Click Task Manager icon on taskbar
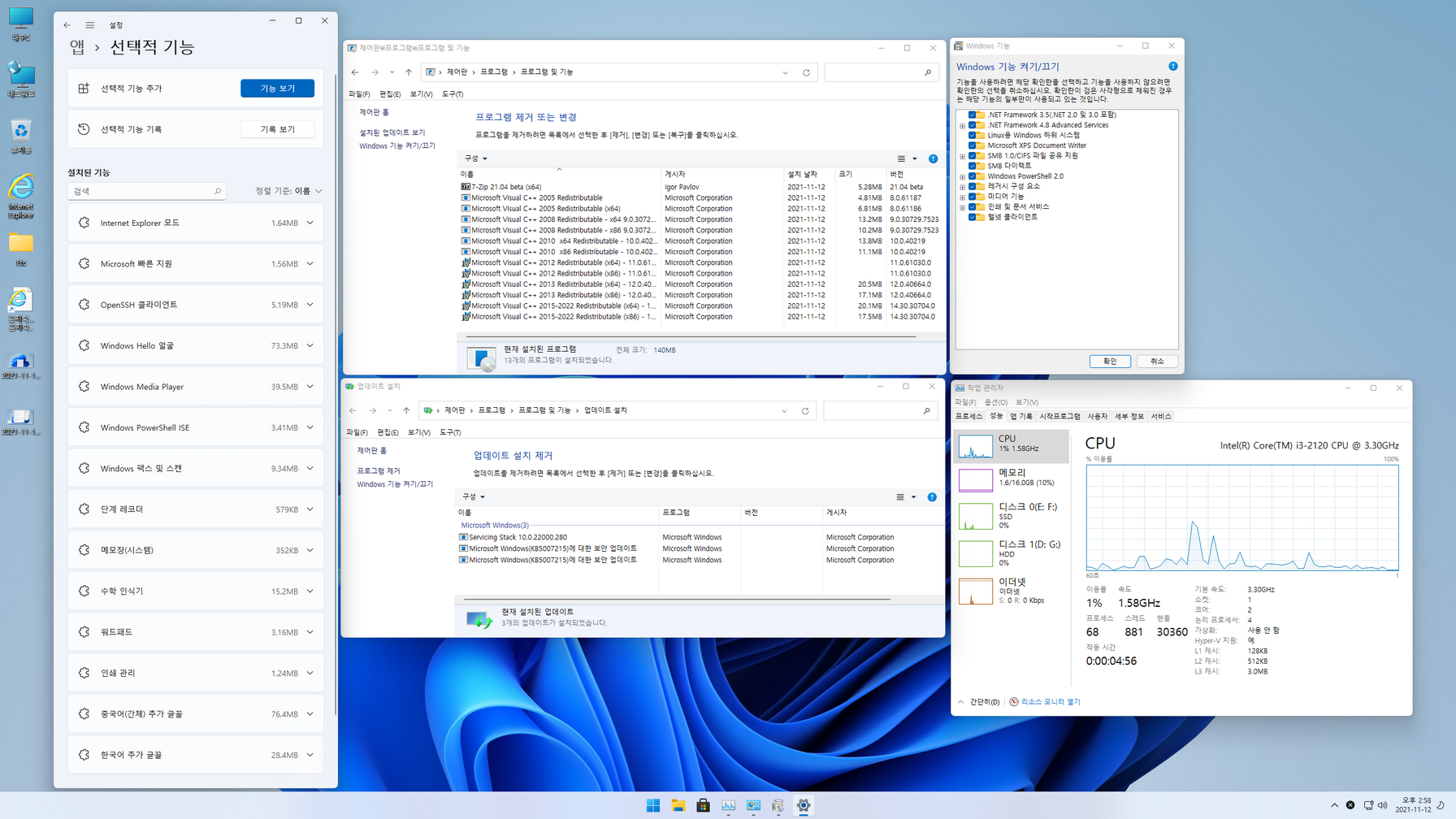The image size is (1456, 819). click(x=729, y=805)
